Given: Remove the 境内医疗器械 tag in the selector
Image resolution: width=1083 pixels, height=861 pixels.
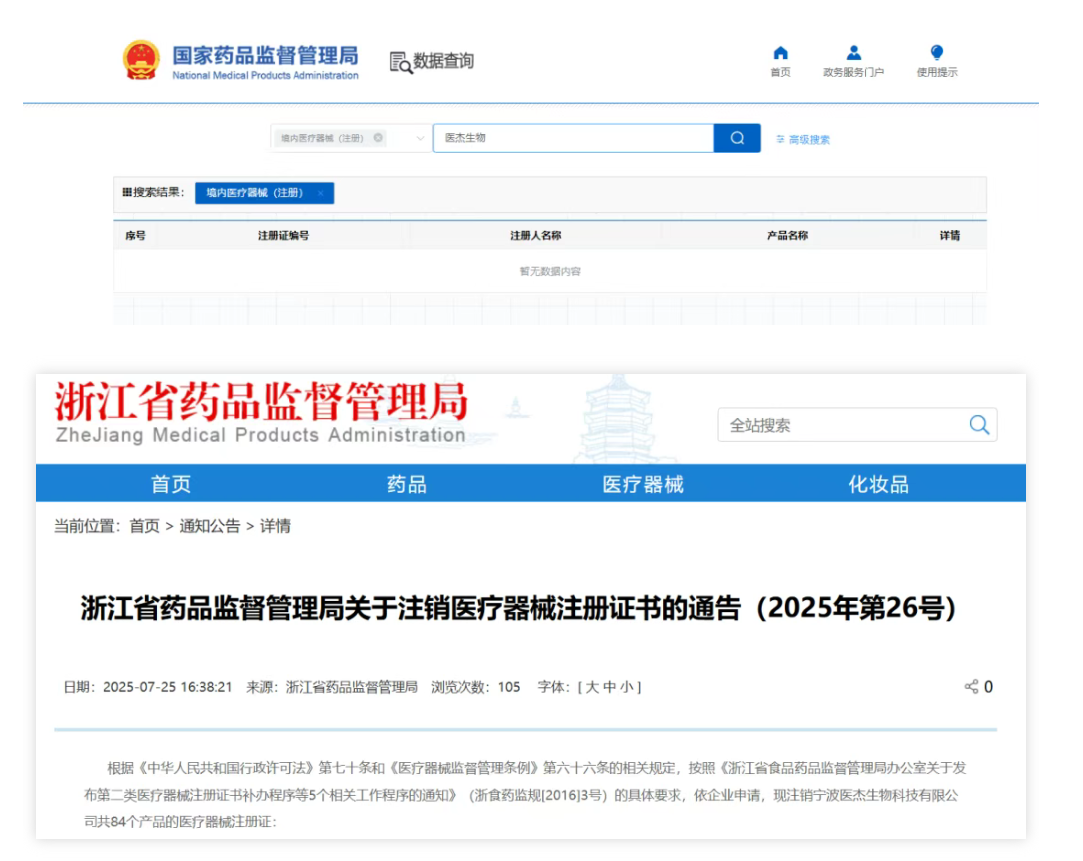Looking at the screenshot, I should pos(378,138).
